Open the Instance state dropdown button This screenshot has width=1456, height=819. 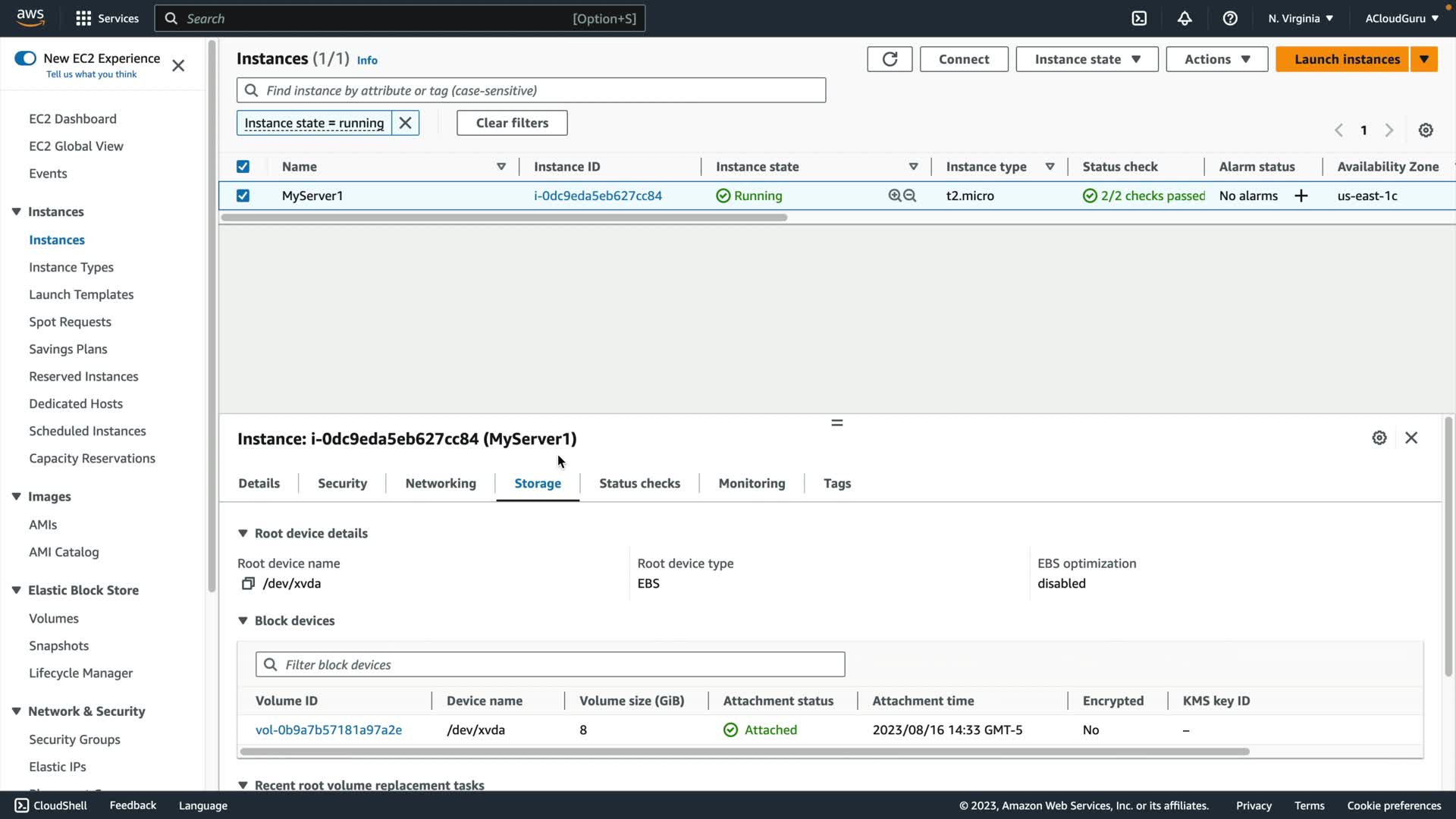[1087, 59]
